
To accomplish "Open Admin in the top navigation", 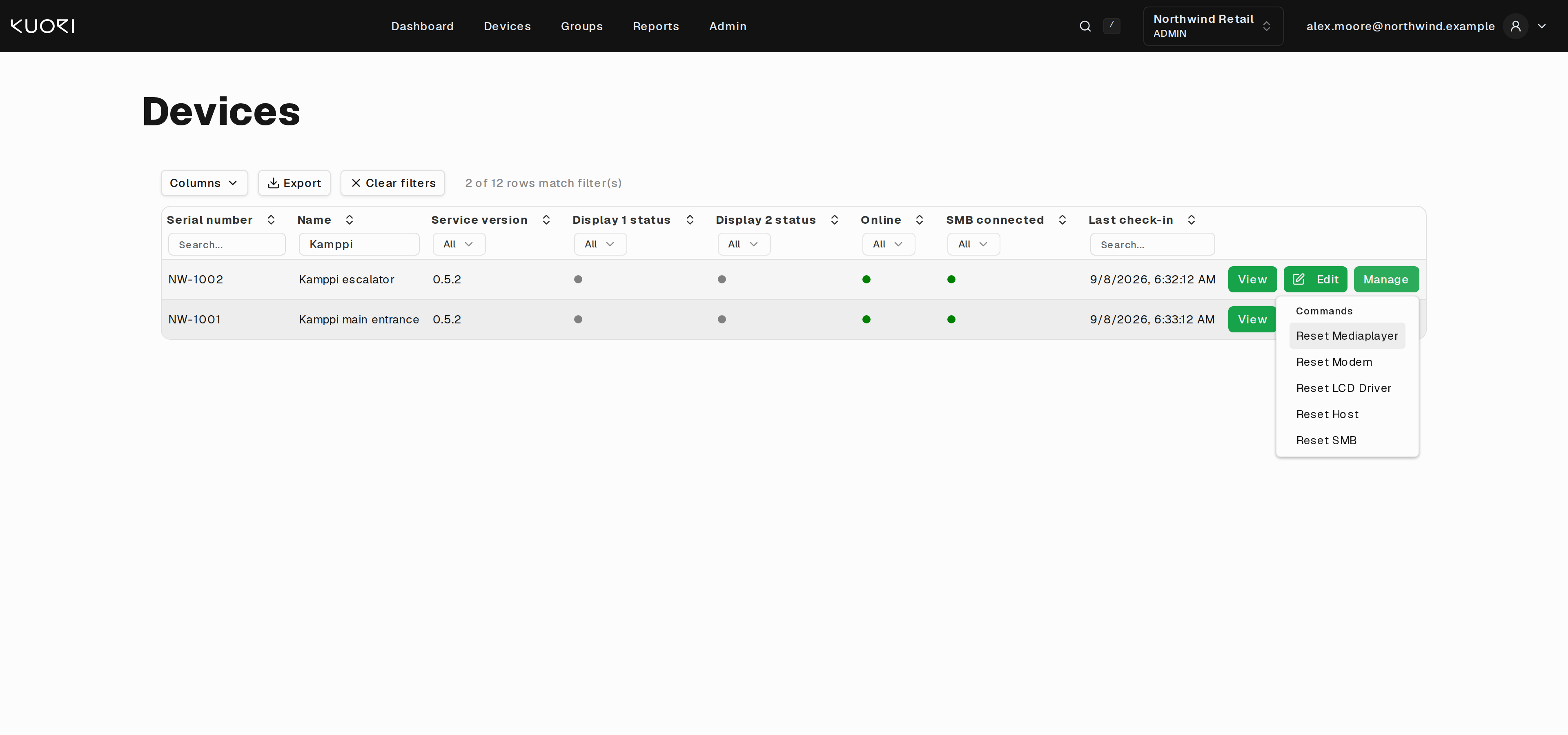I will (x=727, y=26).
